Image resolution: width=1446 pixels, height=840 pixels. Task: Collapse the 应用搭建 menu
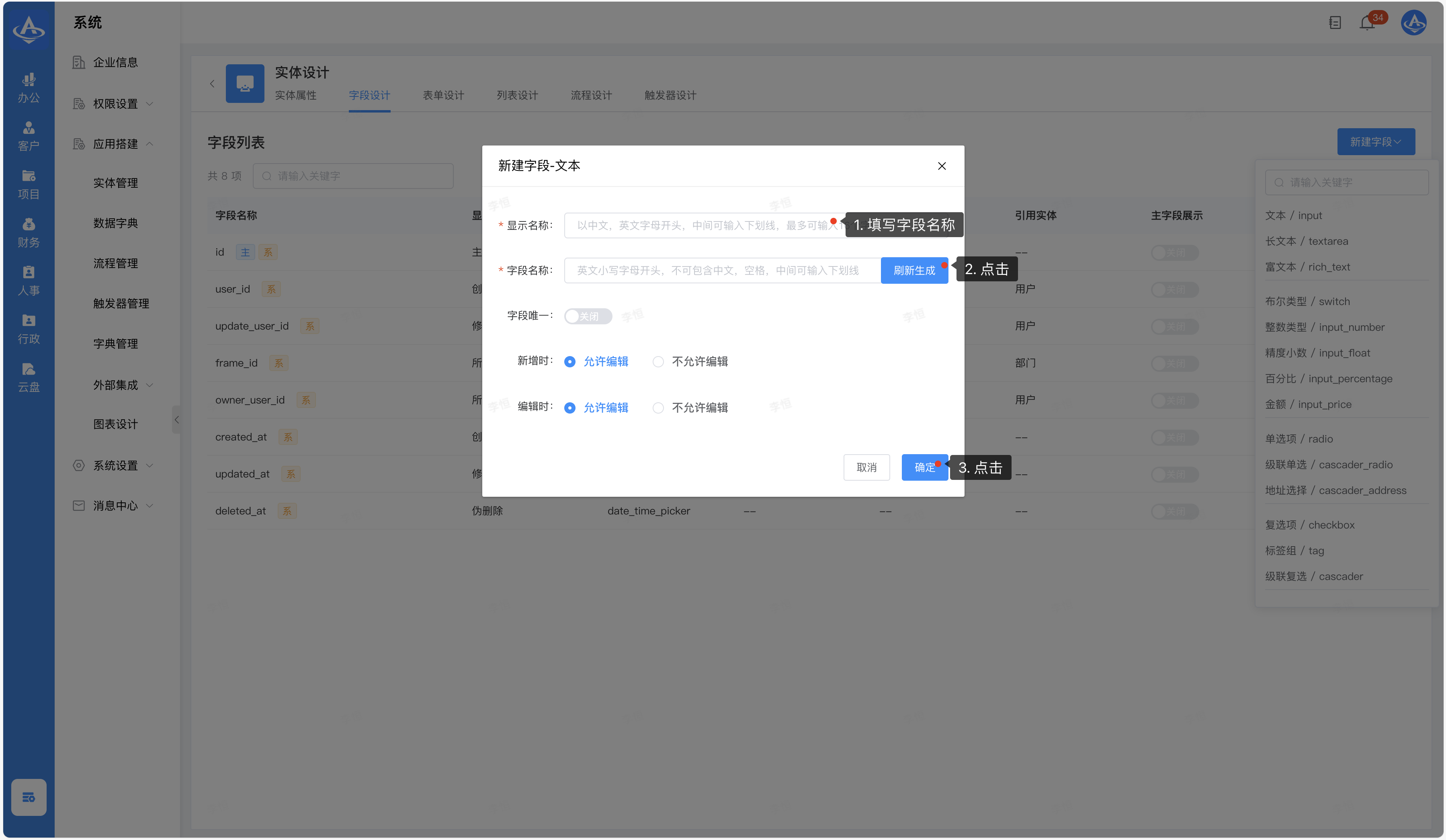coord(115,144)
